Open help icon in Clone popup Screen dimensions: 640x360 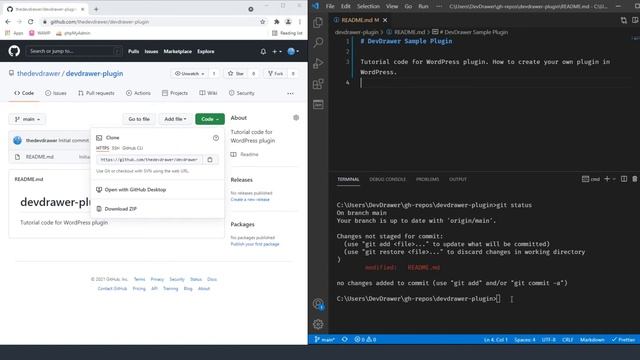tap(216, 138)
